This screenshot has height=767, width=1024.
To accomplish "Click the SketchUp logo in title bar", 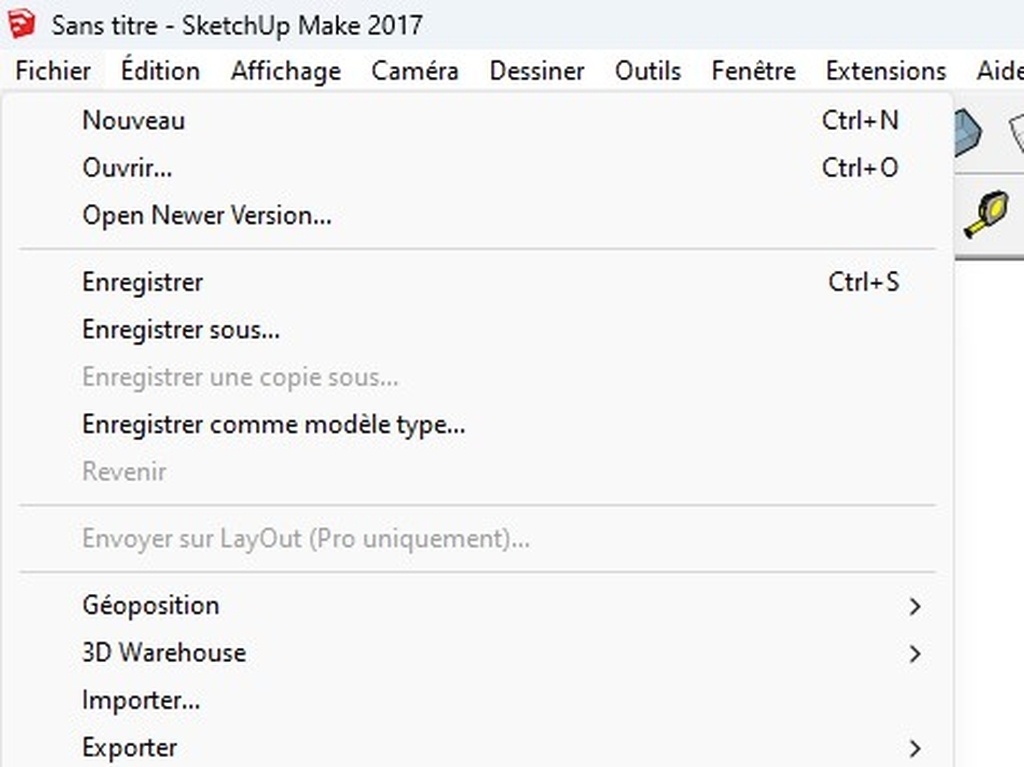I will pyautogui.click(x=22, y=24).
